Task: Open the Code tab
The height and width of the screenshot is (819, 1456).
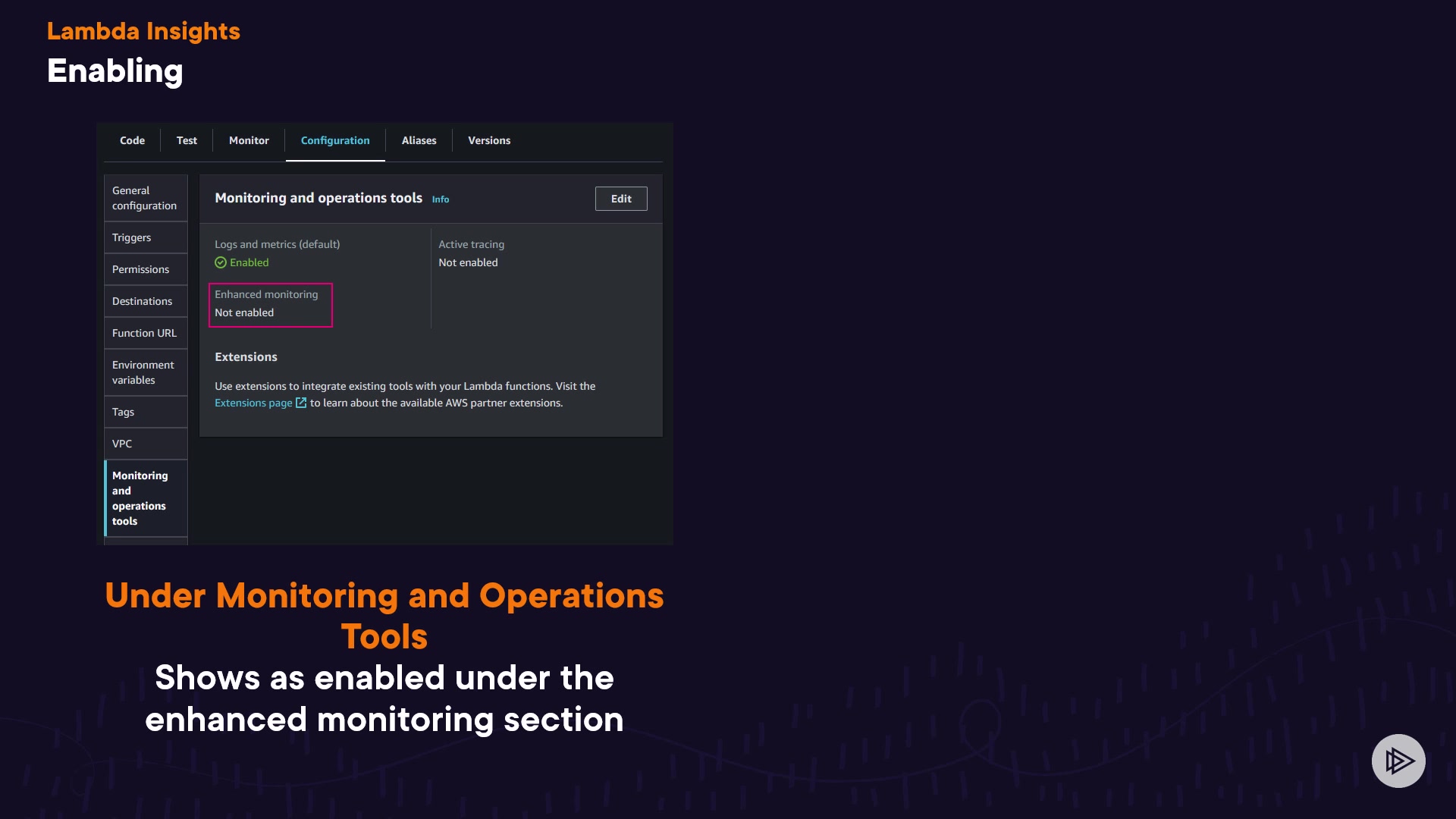Action: tap(132, 140)
